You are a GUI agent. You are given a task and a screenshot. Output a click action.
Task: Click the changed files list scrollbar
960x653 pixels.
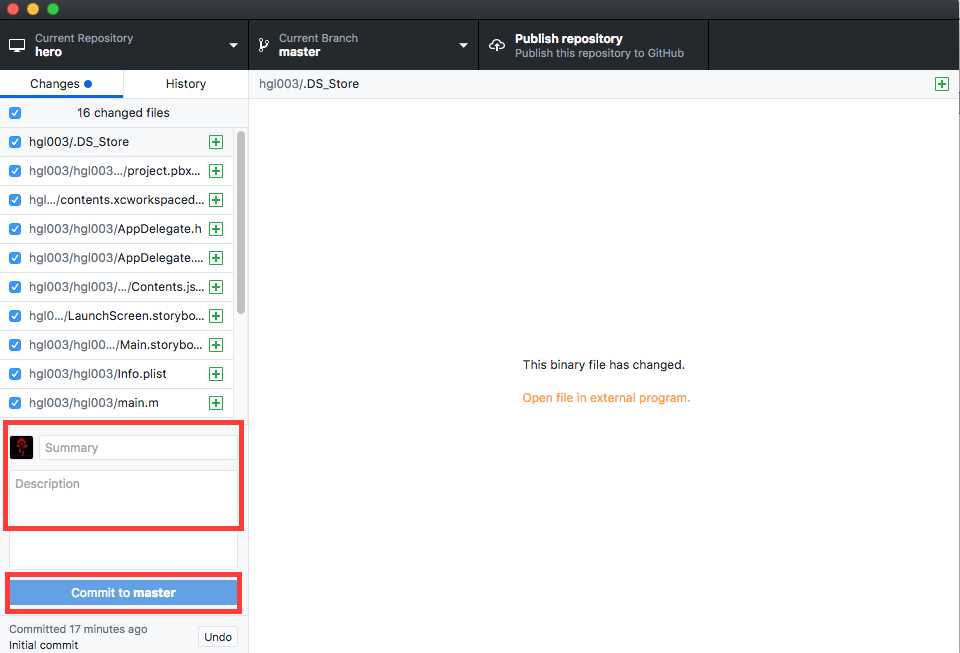[241, 223]
